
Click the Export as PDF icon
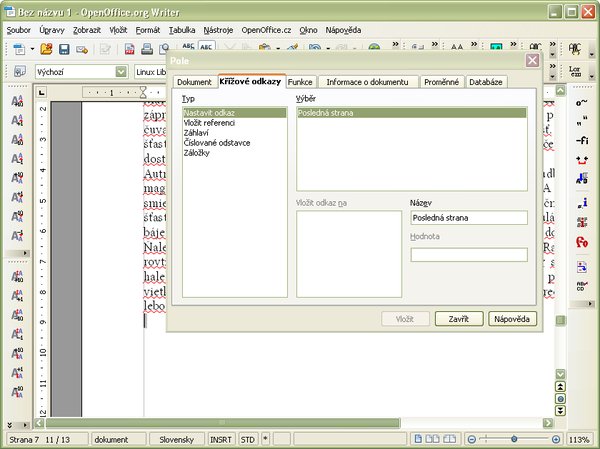pos(129,49)
